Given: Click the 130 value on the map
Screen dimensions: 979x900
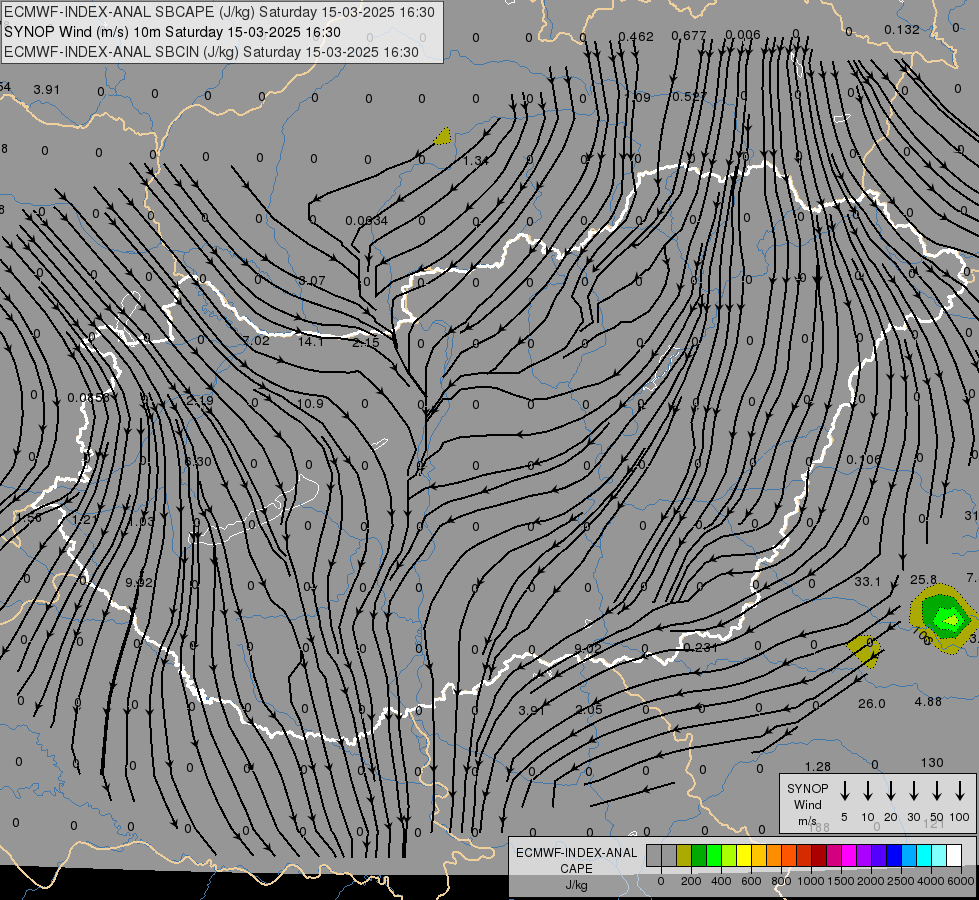Looking at the screenshot, I should pos(932,763).
